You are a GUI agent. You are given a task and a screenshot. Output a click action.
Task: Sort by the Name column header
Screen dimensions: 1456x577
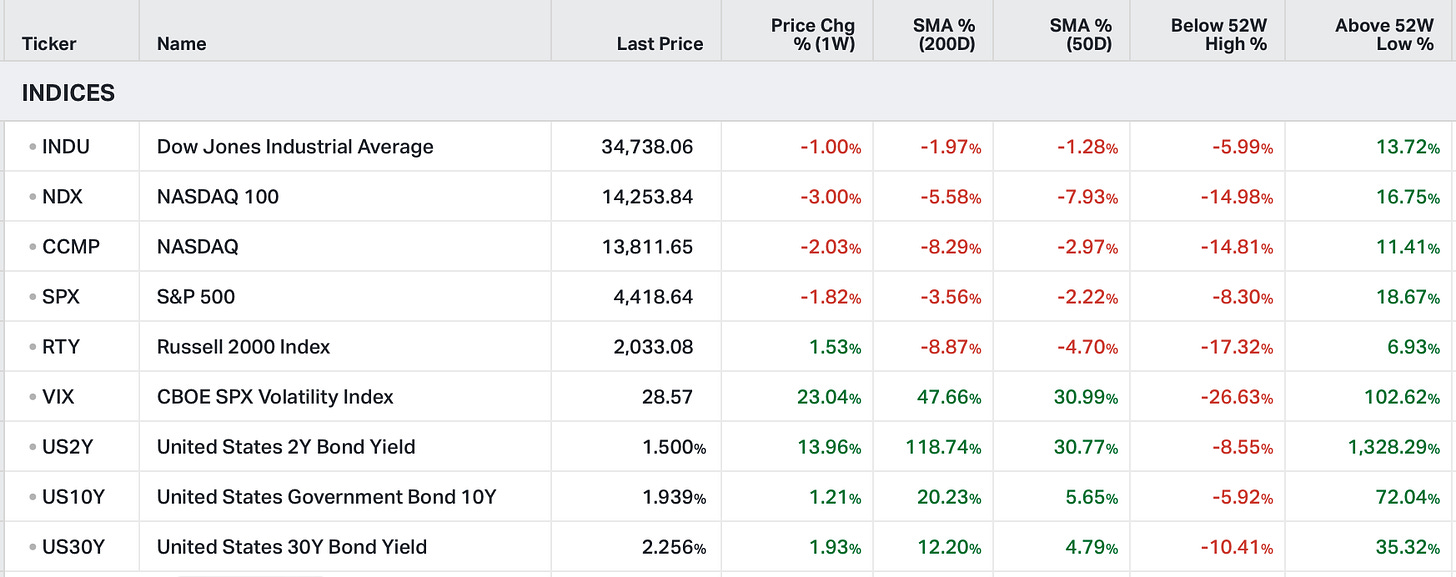tap(181, 44)
